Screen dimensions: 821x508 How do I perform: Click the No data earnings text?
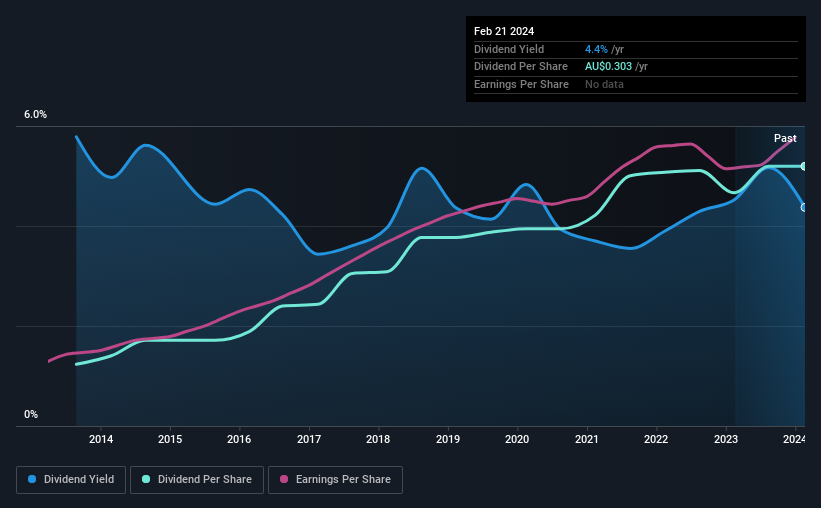pyautogui.click(x=604, y=84)
